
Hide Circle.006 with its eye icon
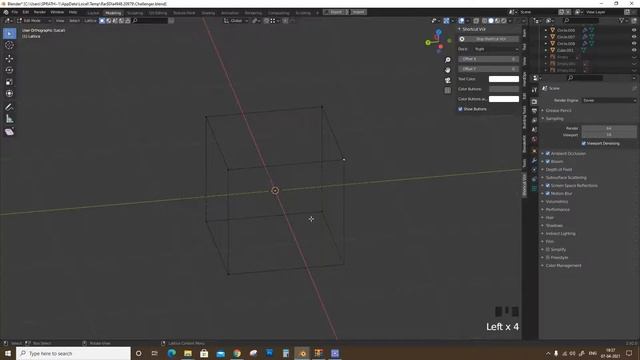pos(634,30)
